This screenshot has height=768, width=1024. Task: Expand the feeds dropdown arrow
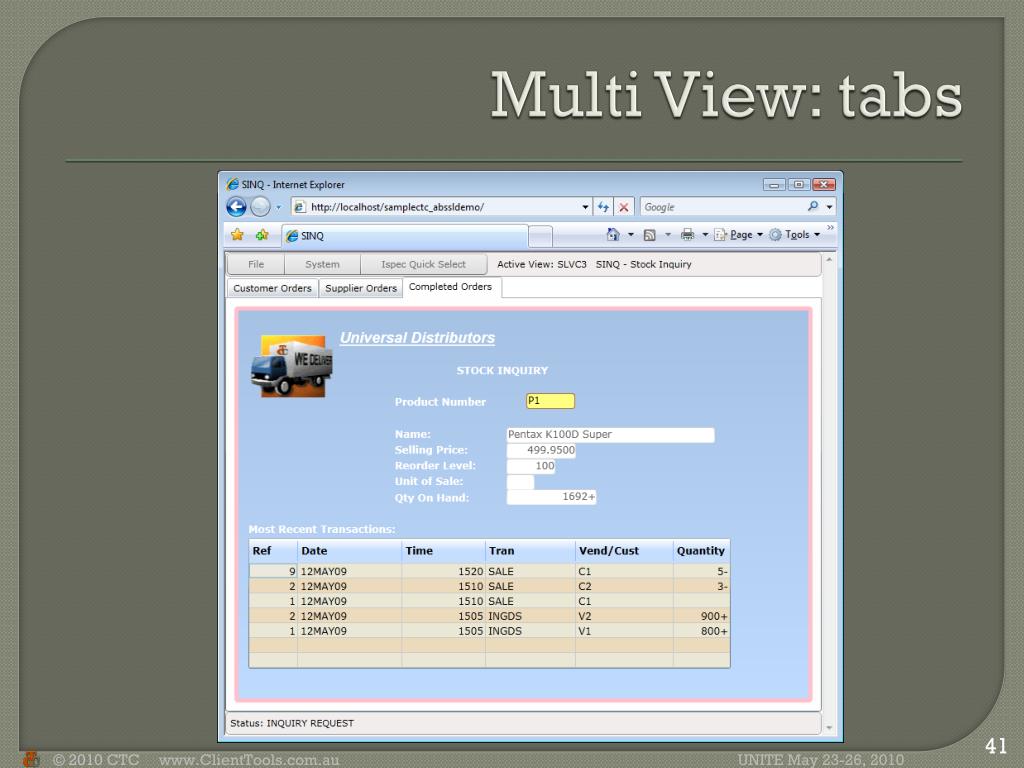point(667,234)
